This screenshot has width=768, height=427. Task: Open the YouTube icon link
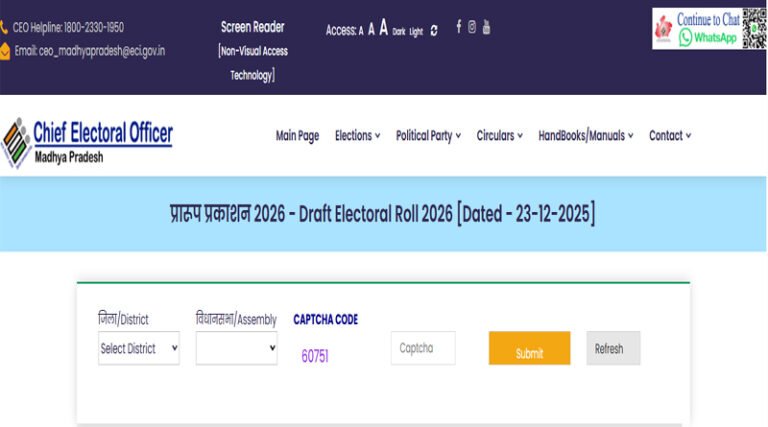pos(486,28)
